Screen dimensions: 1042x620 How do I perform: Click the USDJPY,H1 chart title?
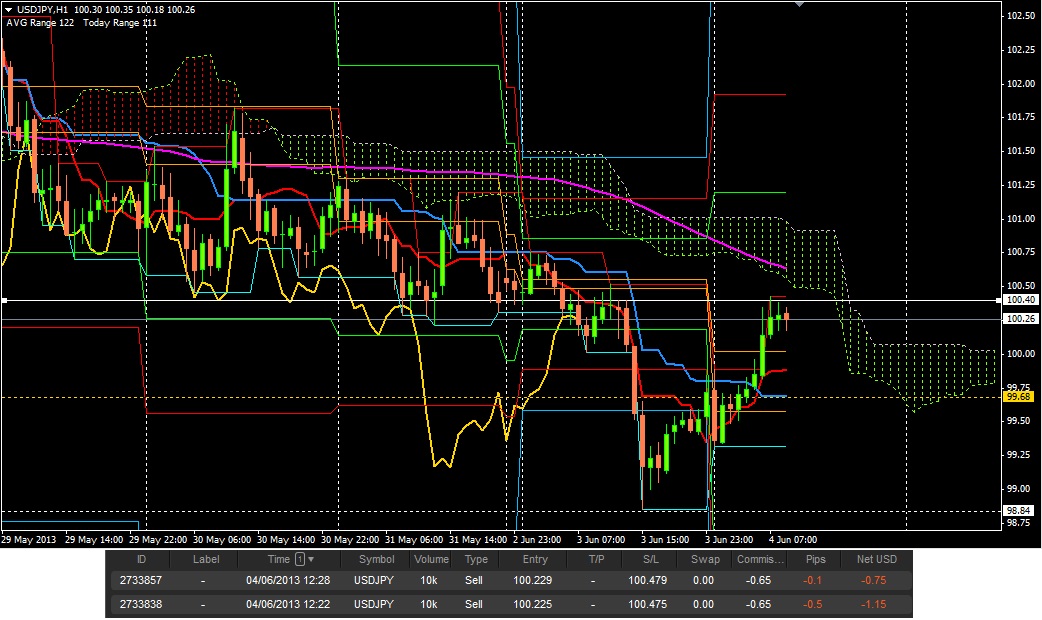[x=42, y=10]
